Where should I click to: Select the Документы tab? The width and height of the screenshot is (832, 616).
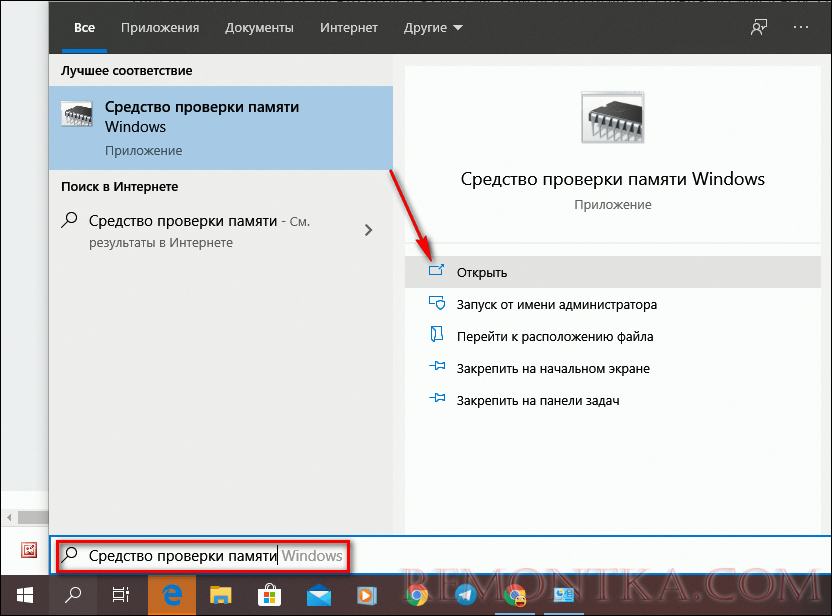[x=259, y=28]
